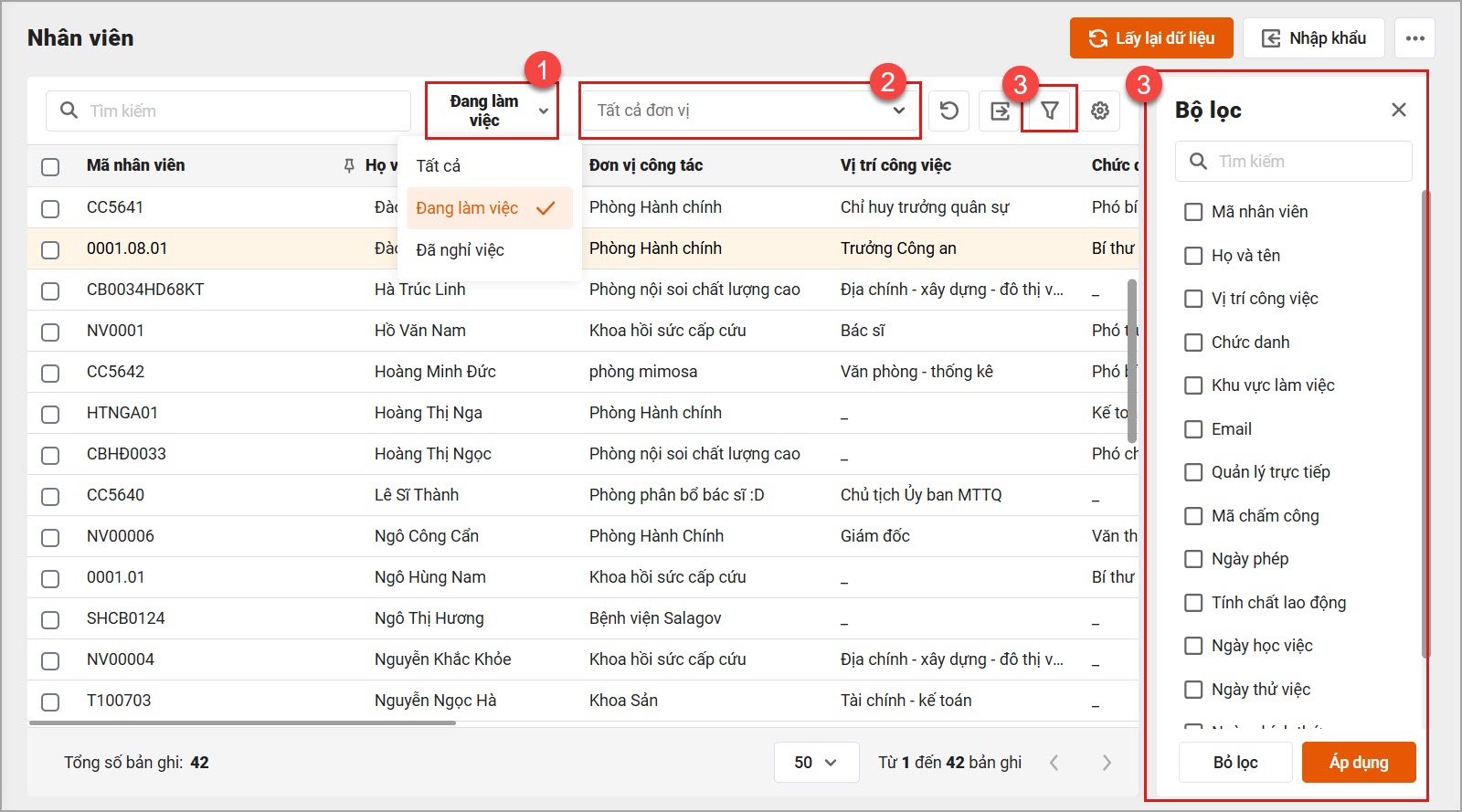Click the refresh/reset icon in the toolbar

949,111
